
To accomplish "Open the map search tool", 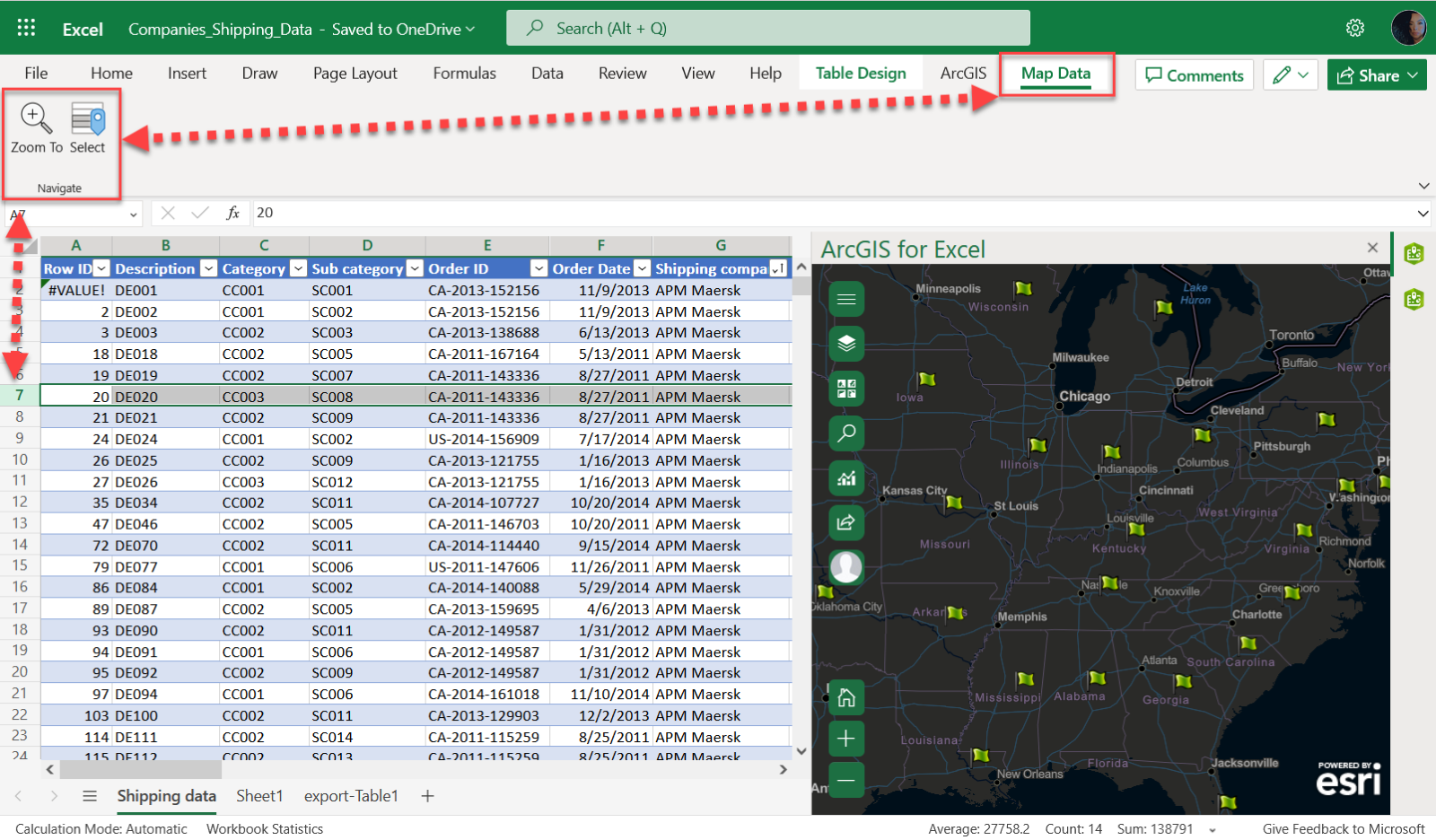I will (846, 433).
